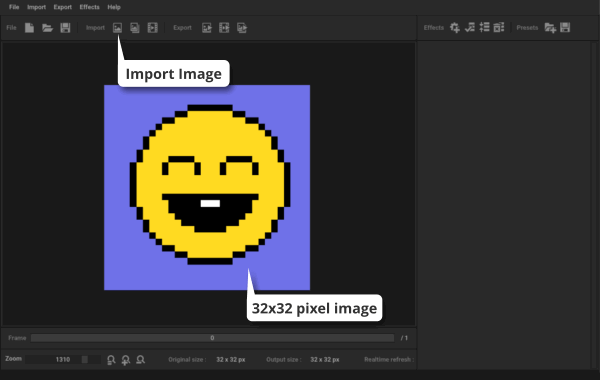
Task: Save preset with floppy icon in Presets group
Action: click(565, 28)
